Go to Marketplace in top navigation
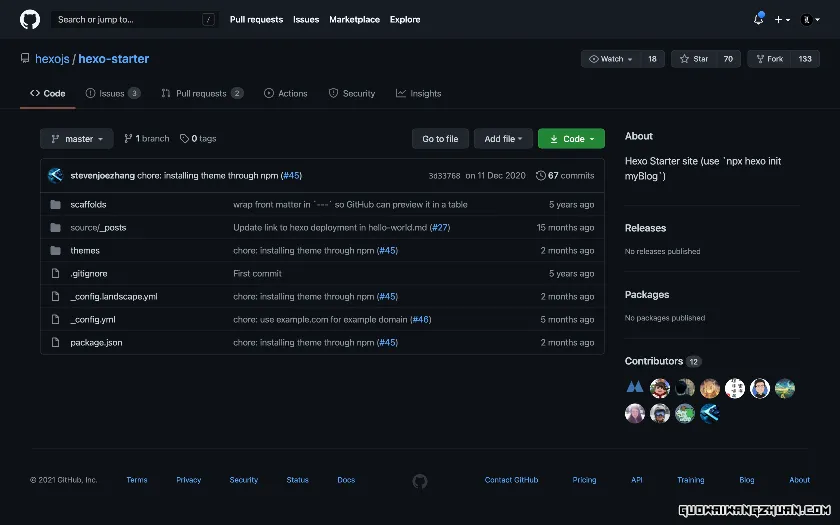This screenshot has height=525, width=840. (354, 19)
